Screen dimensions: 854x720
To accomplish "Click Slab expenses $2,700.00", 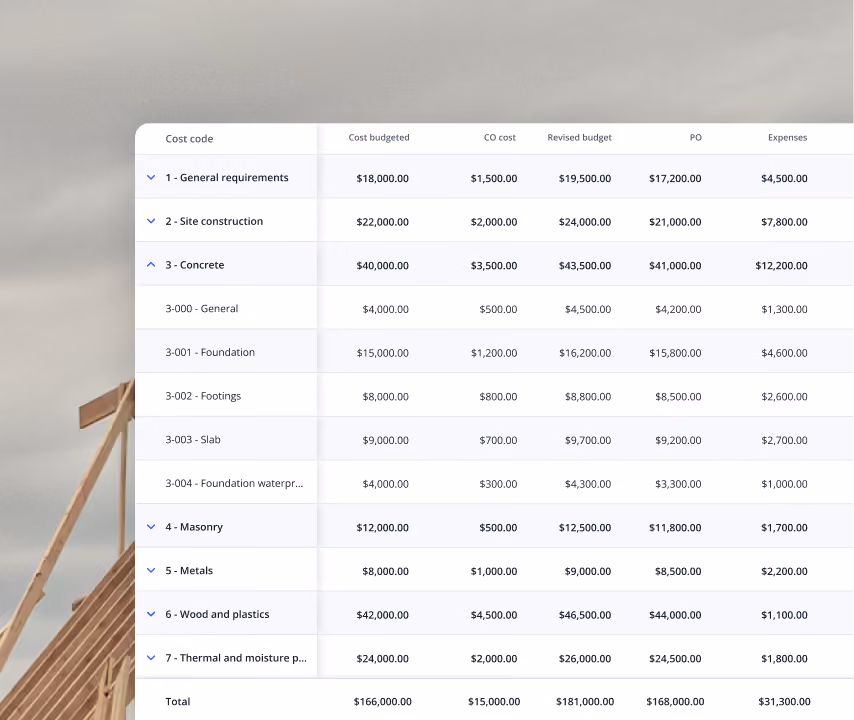I will tap(784, 440).
